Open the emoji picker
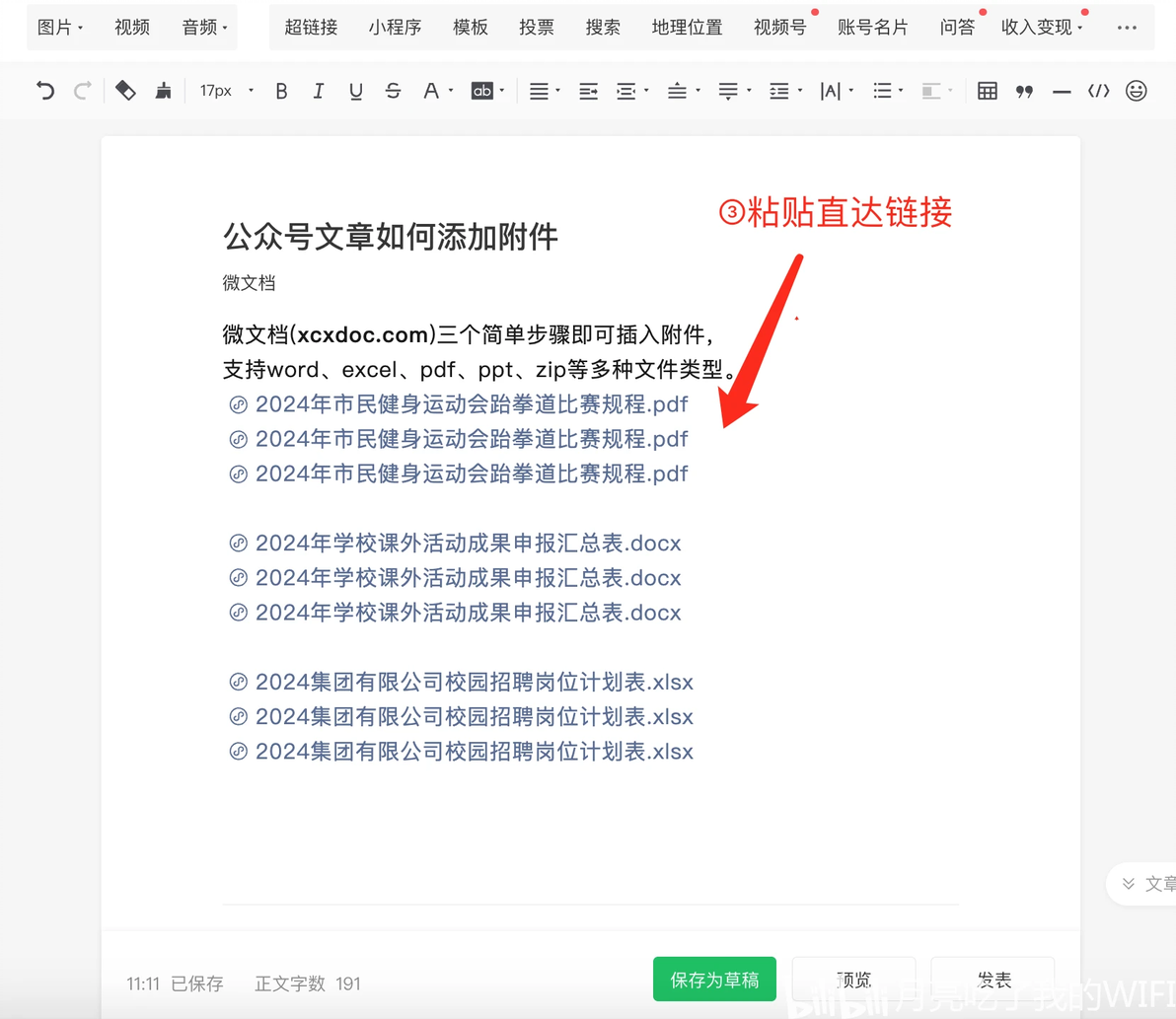The height and width of the screenshot is (1019, 1176). [1137, 91]
